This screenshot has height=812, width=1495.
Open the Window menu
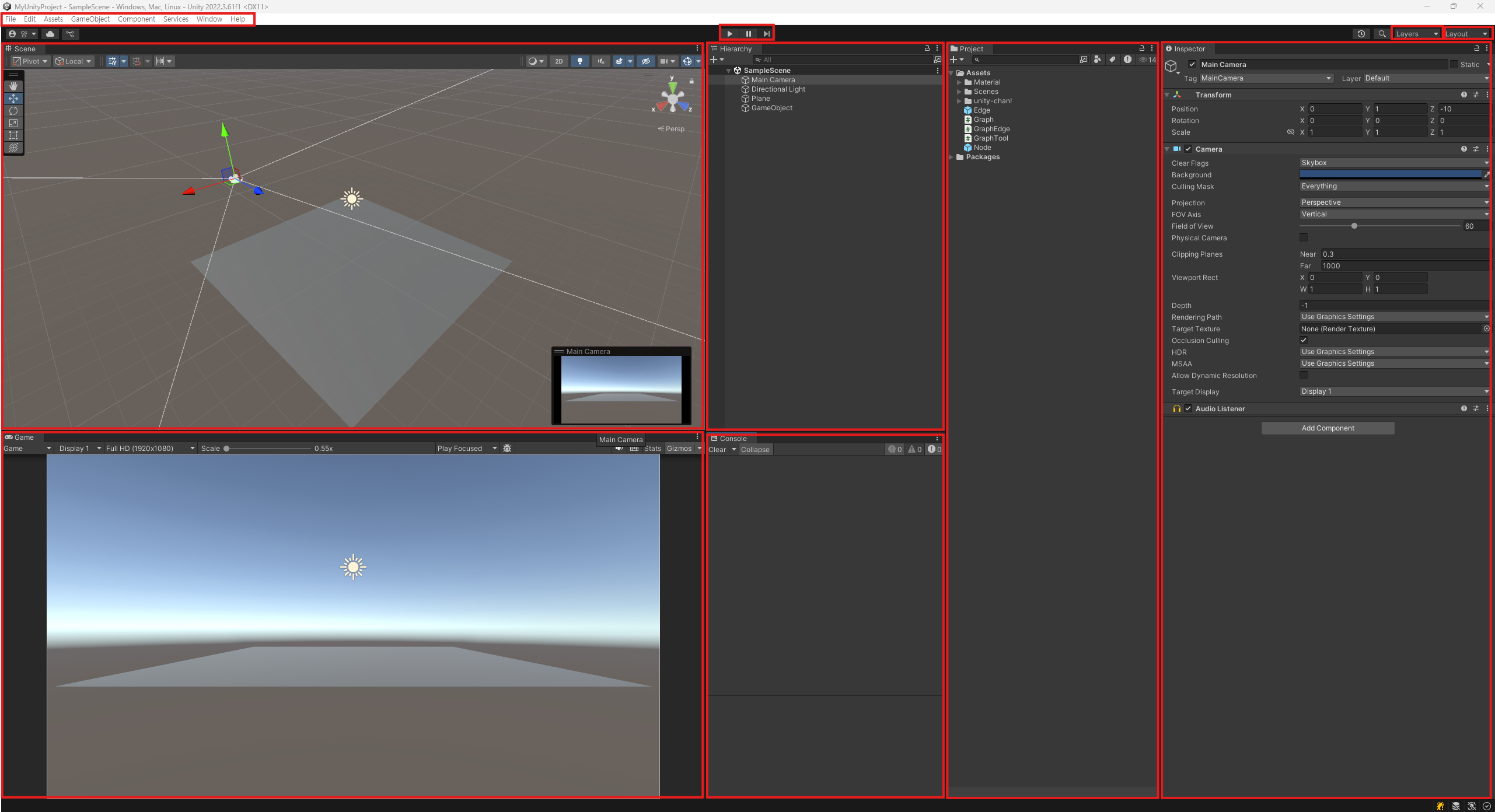(x=209, y=19)
